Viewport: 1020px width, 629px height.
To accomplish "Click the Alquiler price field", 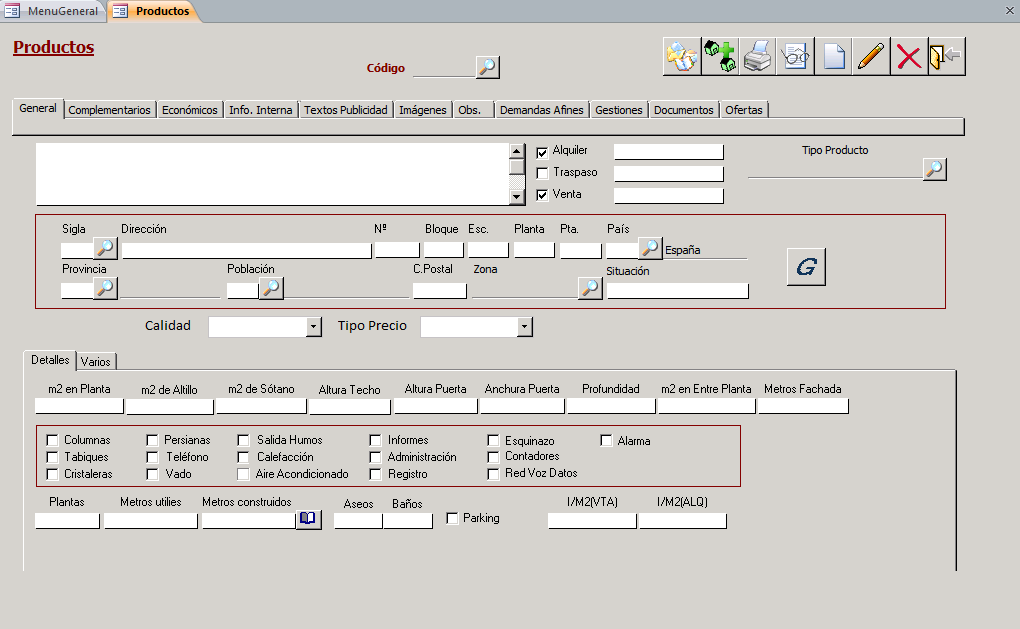I will [x=669, y=152].
